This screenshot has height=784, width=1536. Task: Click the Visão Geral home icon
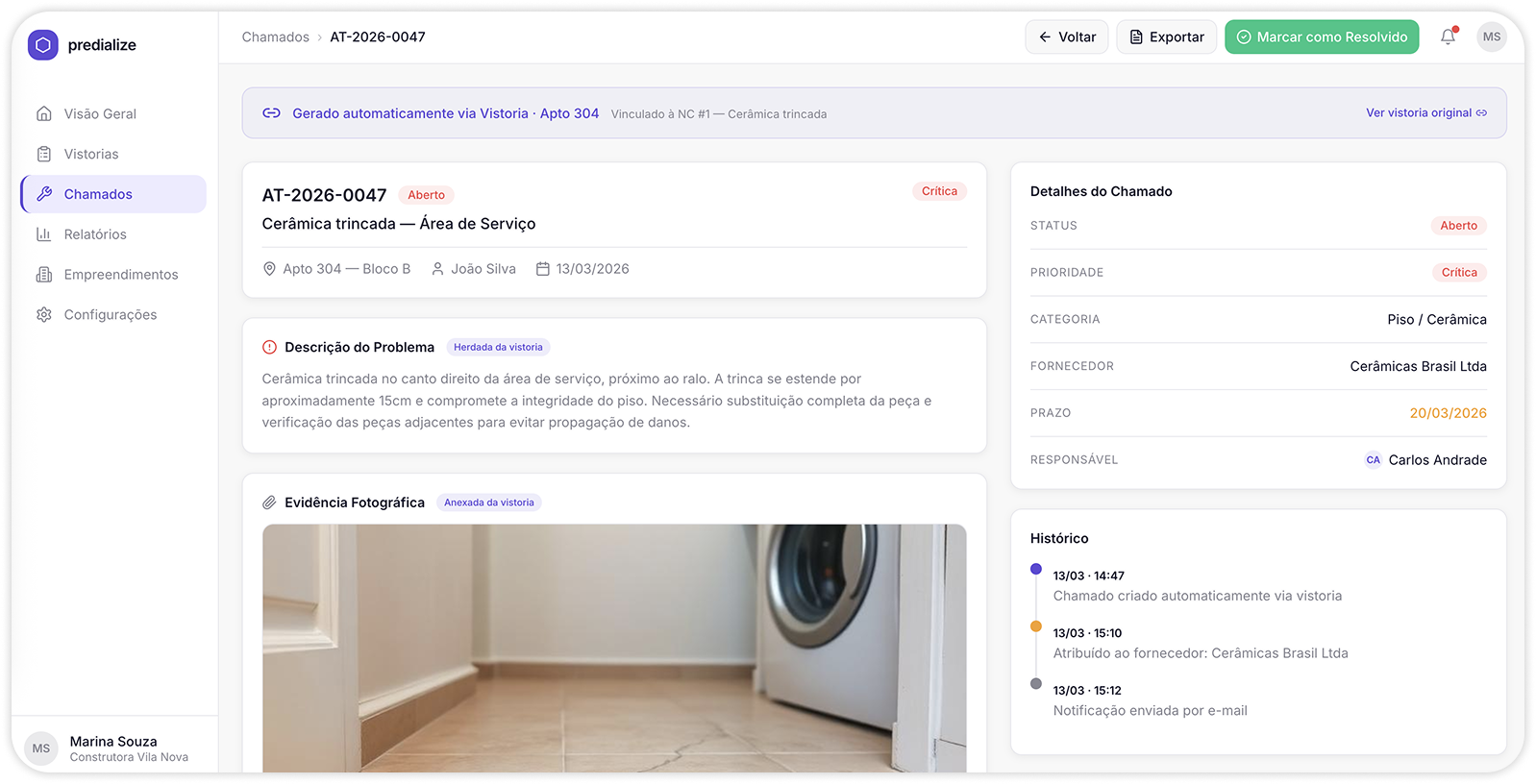(44, 113)
